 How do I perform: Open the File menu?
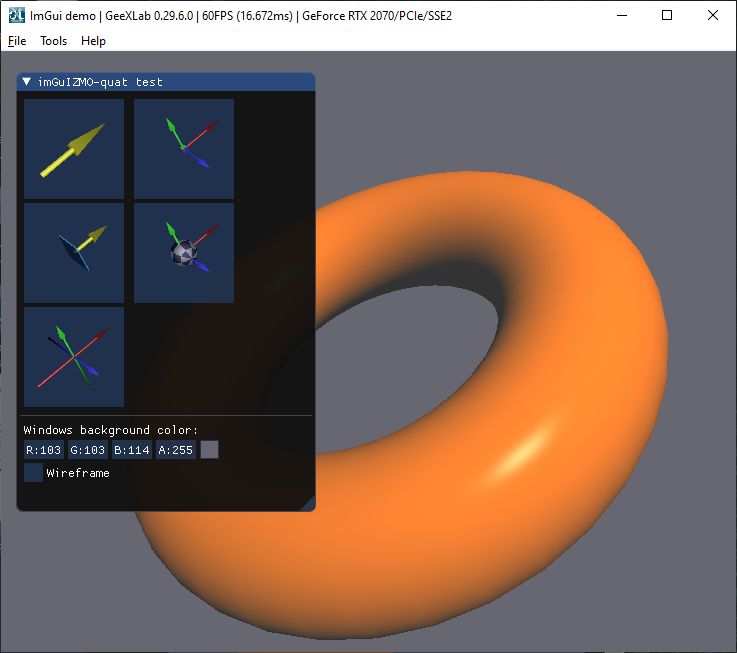(x=17, y=41)
